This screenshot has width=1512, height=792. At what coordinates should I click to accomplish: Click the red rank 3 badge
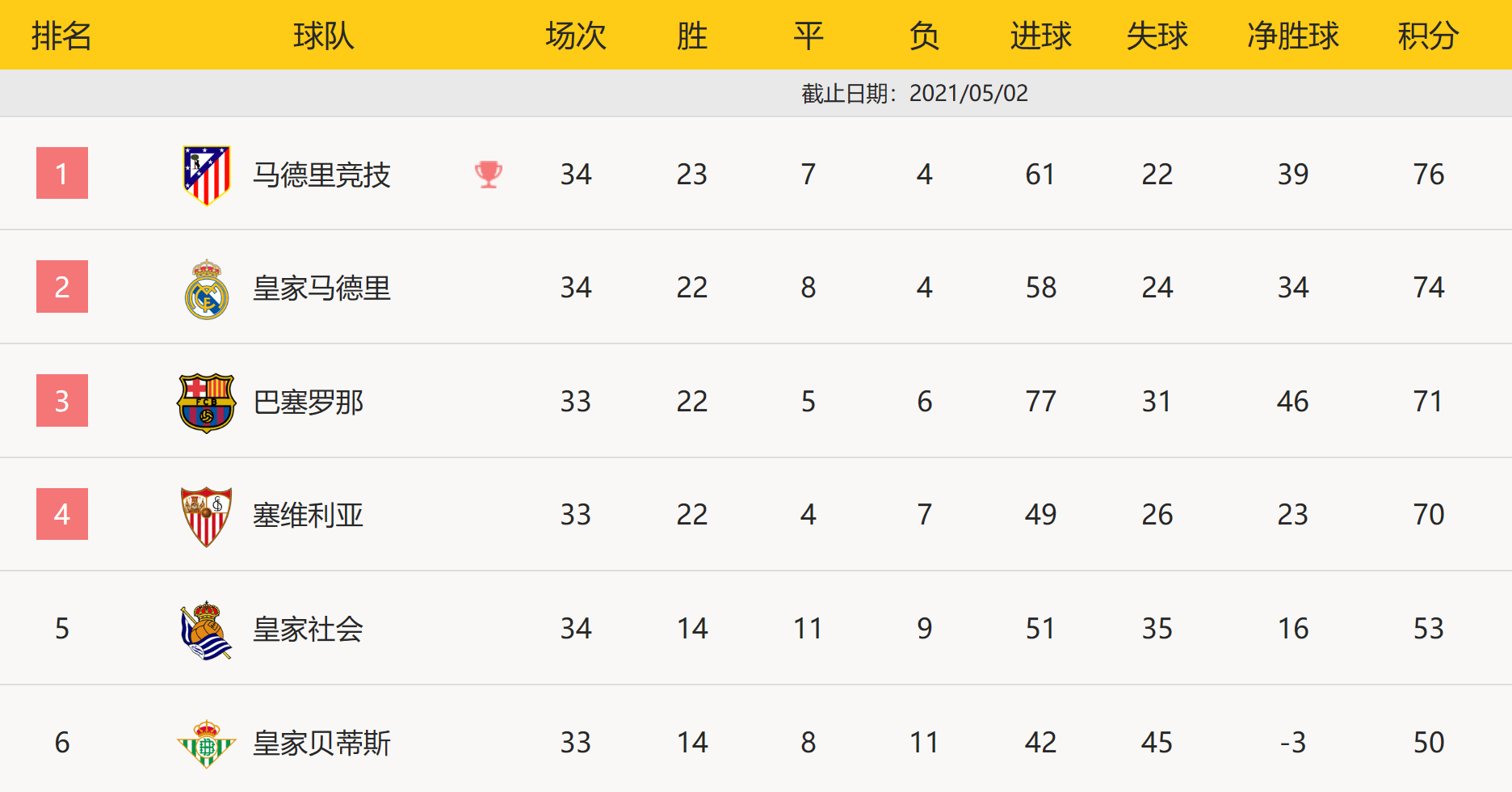click(x=62, y=400)
